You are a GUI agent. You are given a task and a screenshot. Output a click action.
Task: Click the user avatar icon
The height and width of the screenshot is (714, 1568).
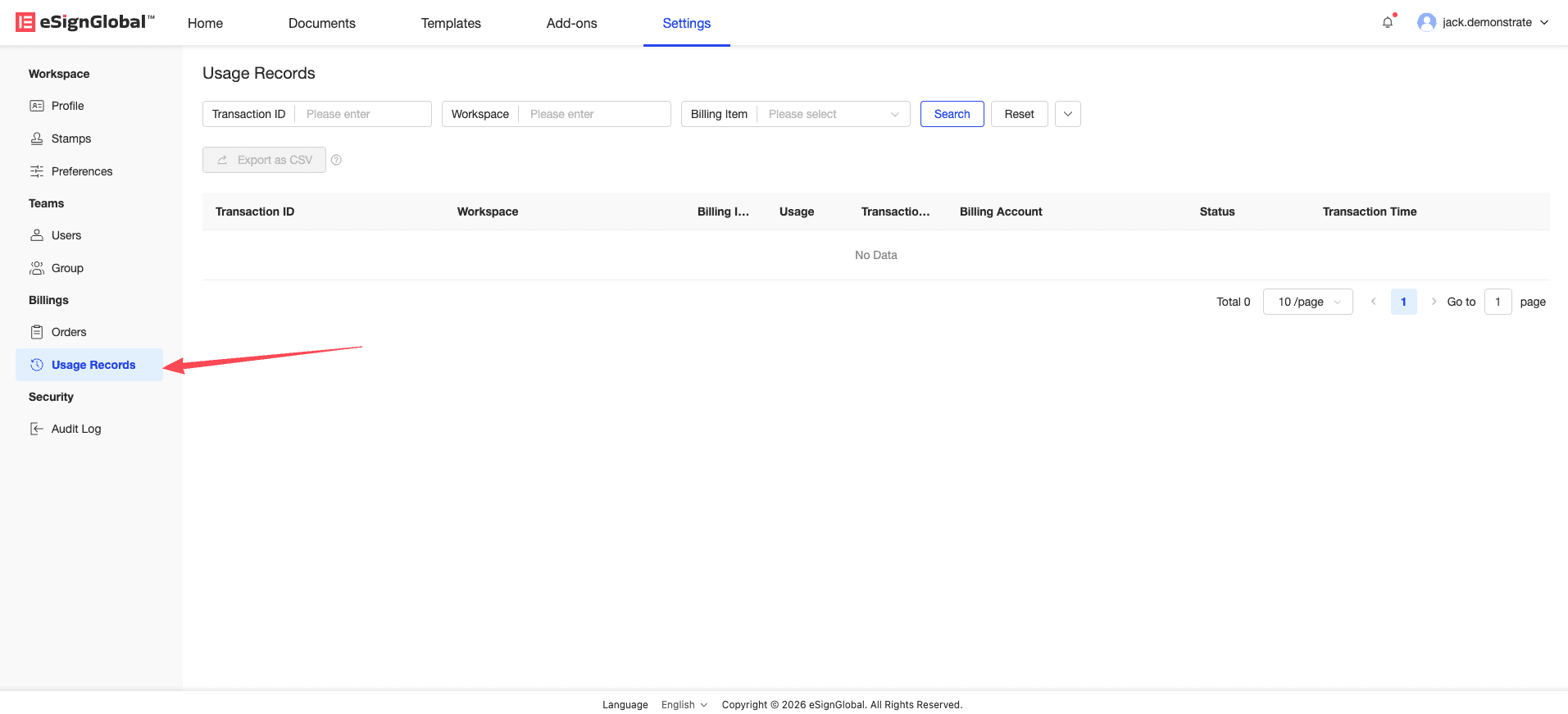coord(1427,22)
